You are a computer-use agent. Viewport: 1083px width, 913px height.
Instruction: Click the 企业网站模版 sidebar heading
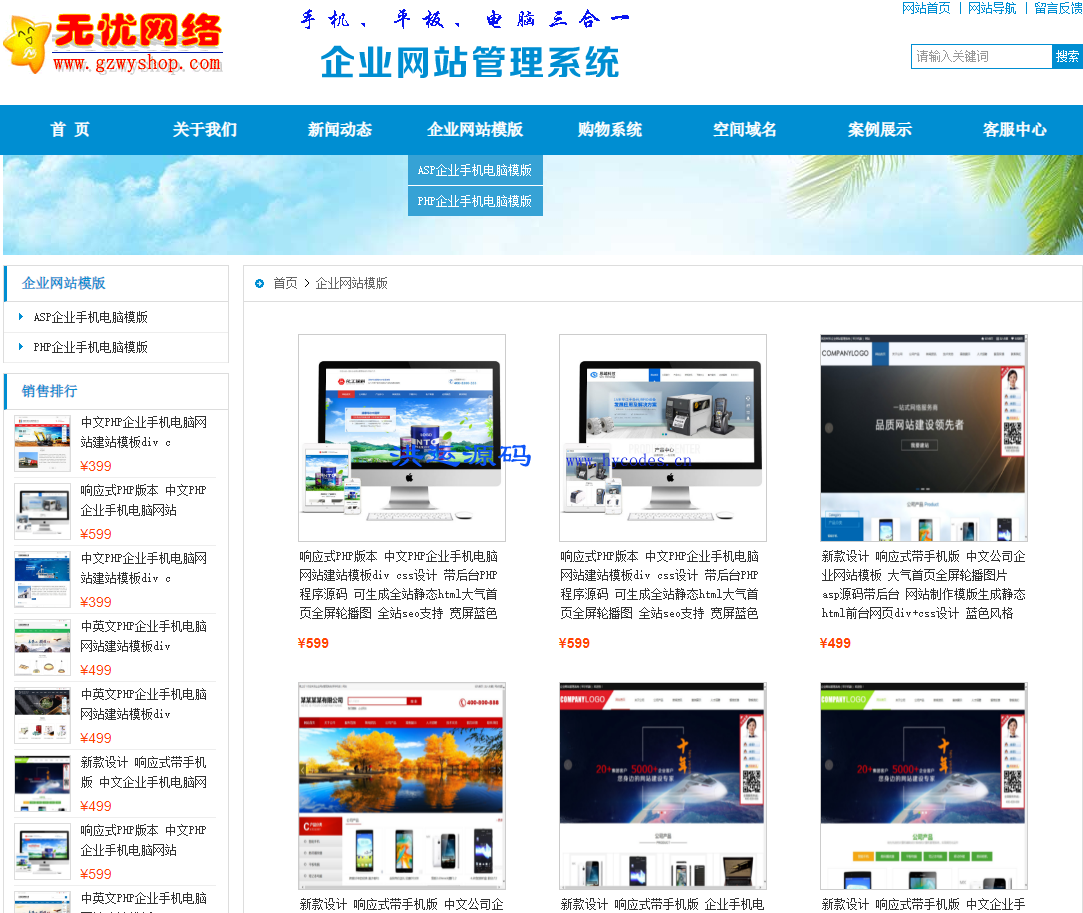pos(64,283)
